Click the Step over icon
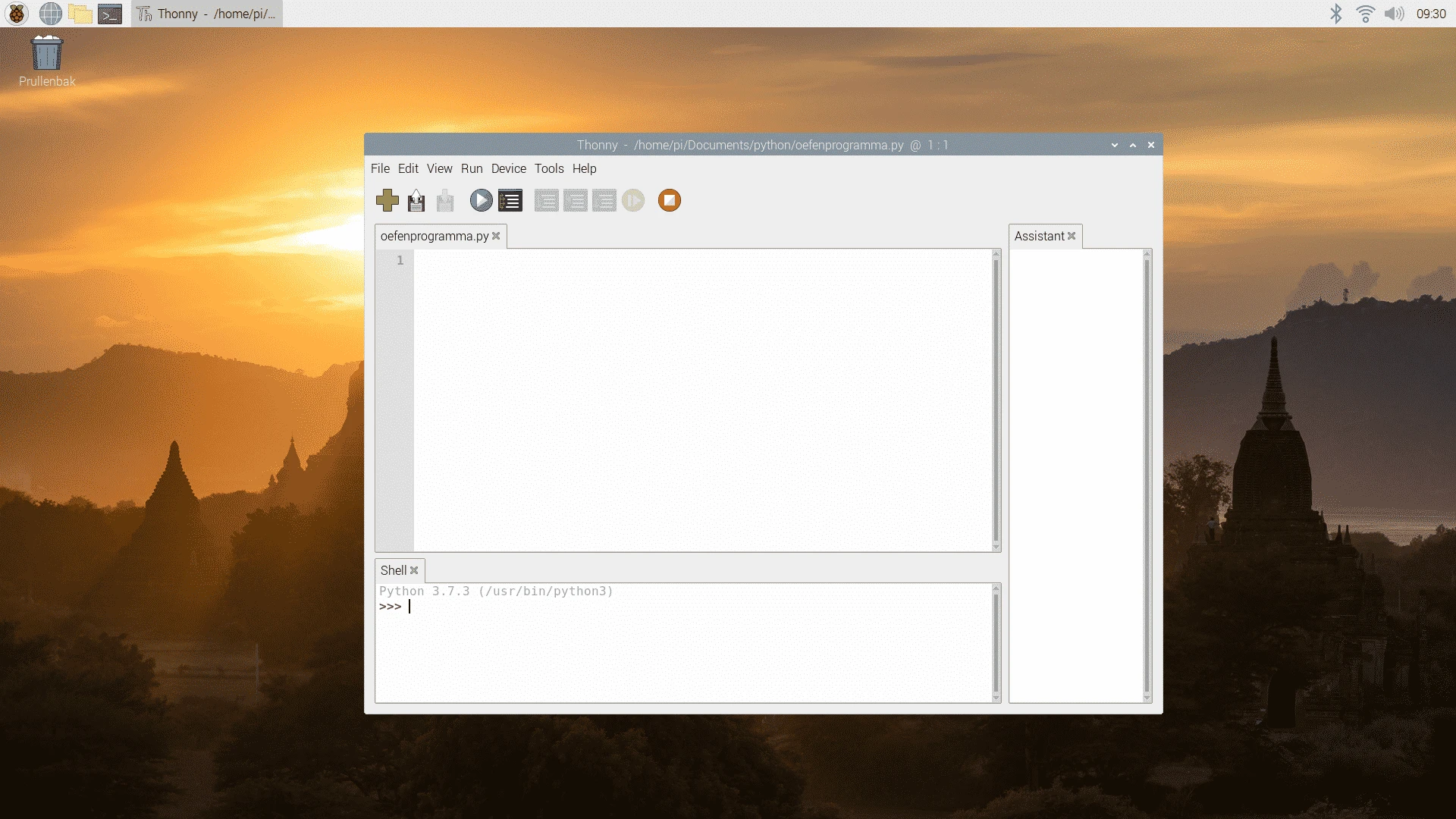 pos(546,200)
